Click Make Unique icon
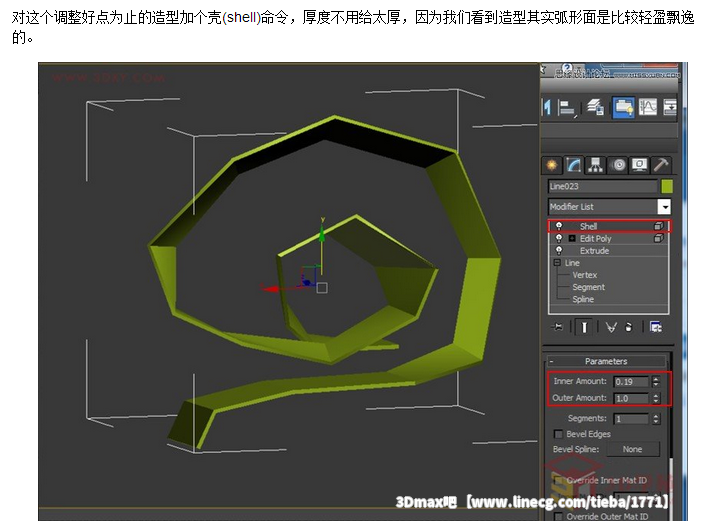Screen dimensions: 708x521 pos(610,327)
